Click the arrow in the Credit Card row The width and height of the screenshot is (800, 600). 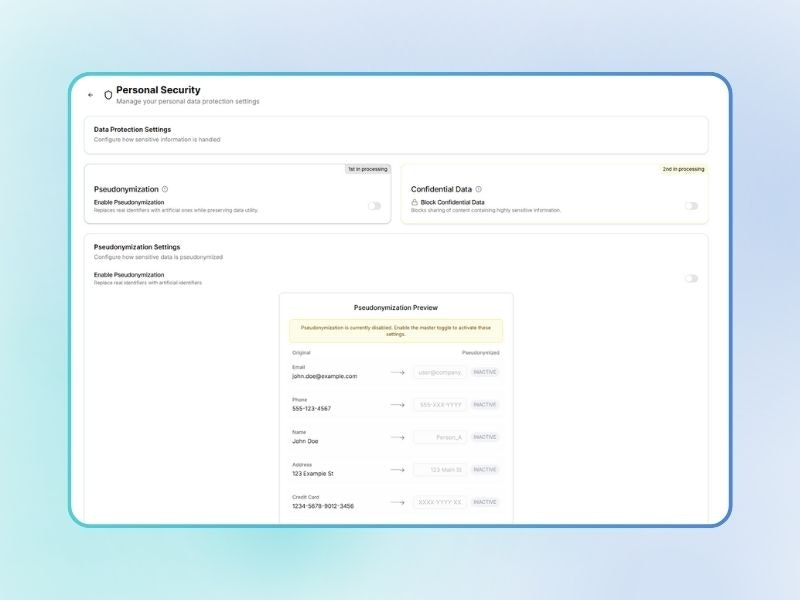397,502
